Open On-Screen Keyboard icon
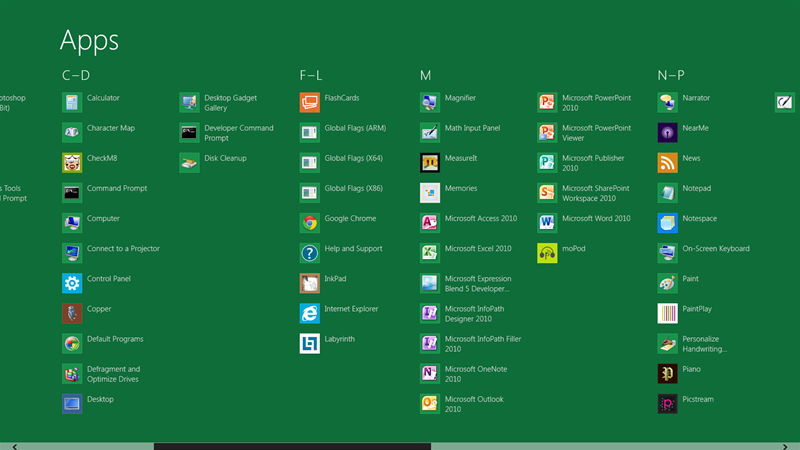The width and height of the screenshot is (800, 450). [x=667, y=253]
